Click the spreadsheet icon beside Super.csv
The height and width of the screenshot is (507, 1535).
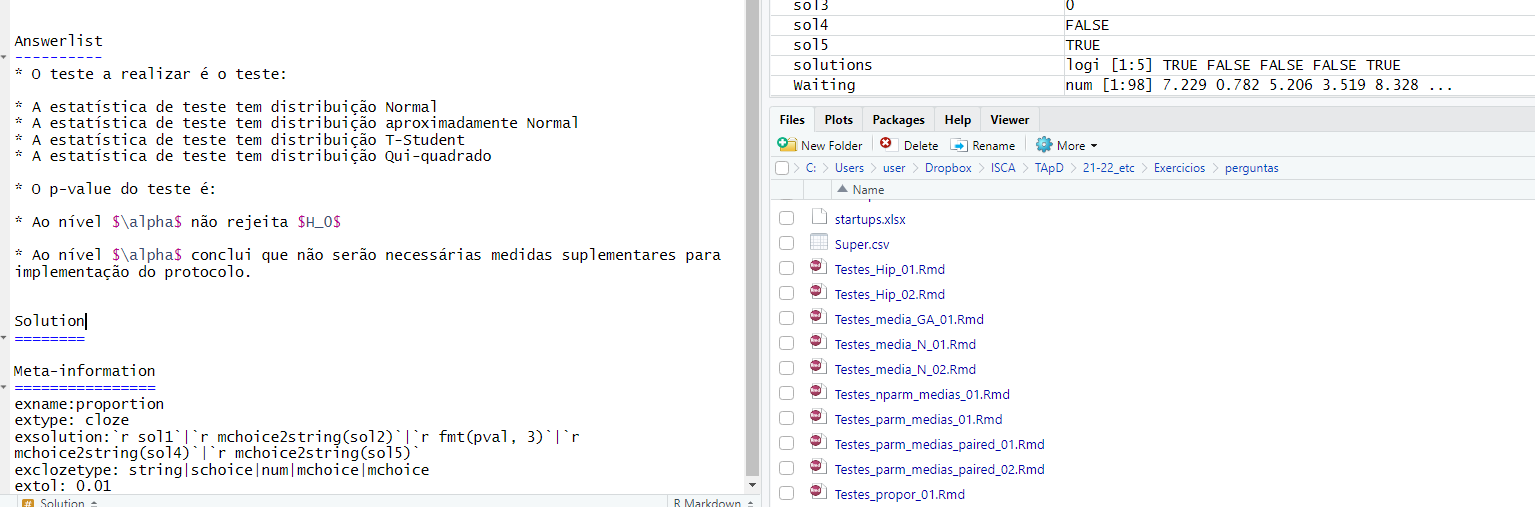[x=819, y=243]
